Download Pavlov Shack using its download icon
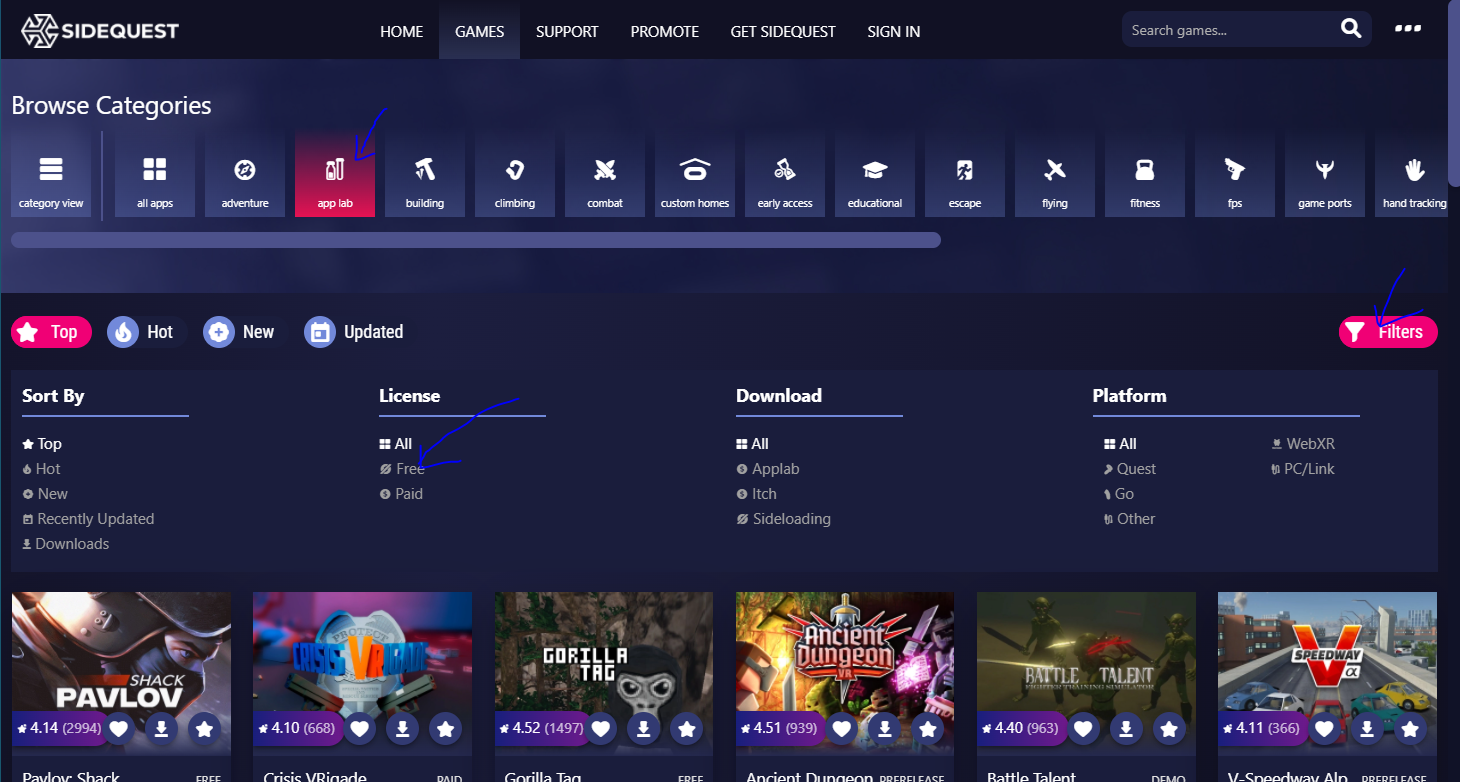Image resolution: width=1460 pixels, height=782 pixels. (161, 729)
